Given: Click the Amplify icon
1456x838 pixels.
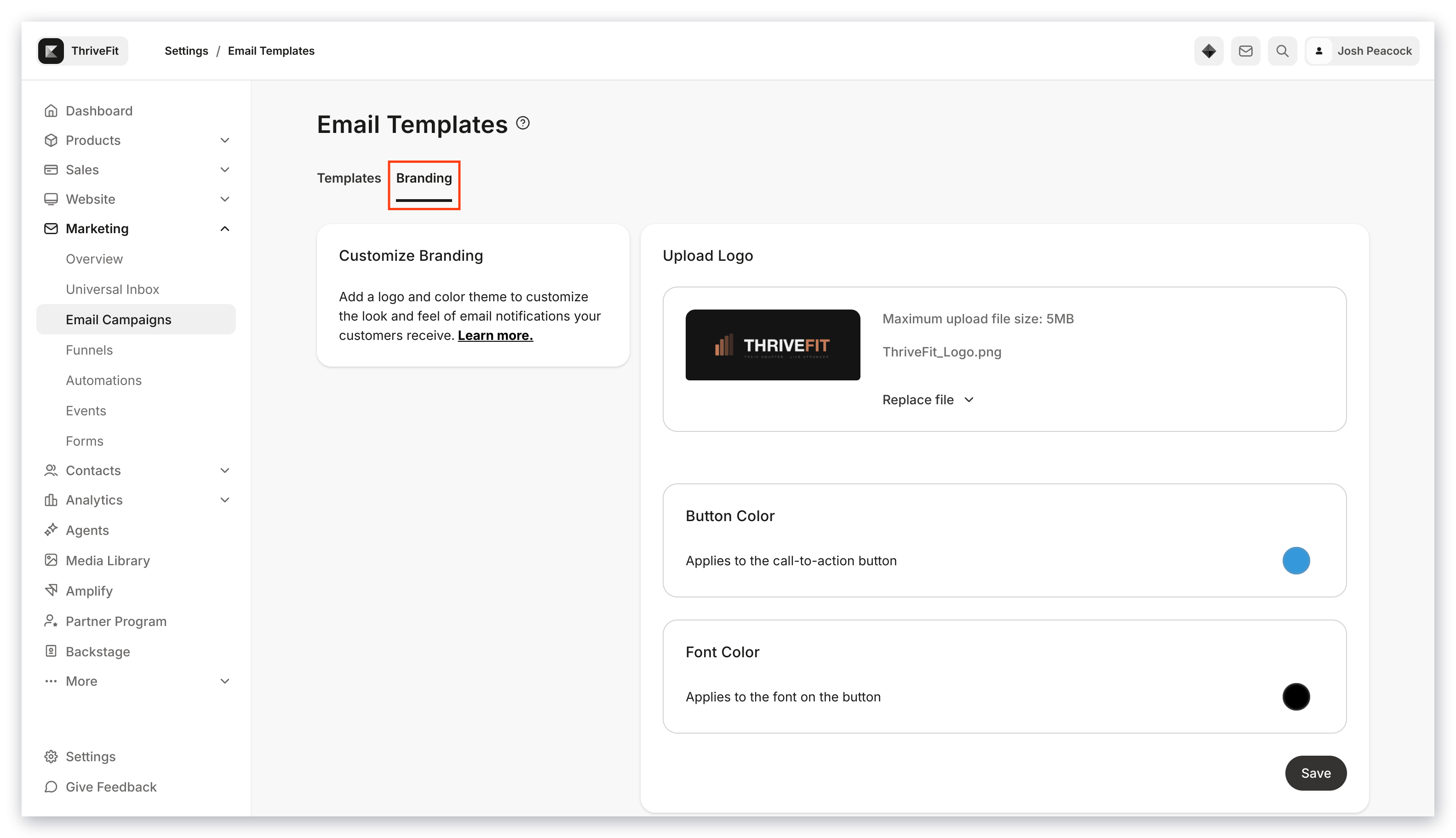Looking at the screenshot, I should (x=51, y=591).
